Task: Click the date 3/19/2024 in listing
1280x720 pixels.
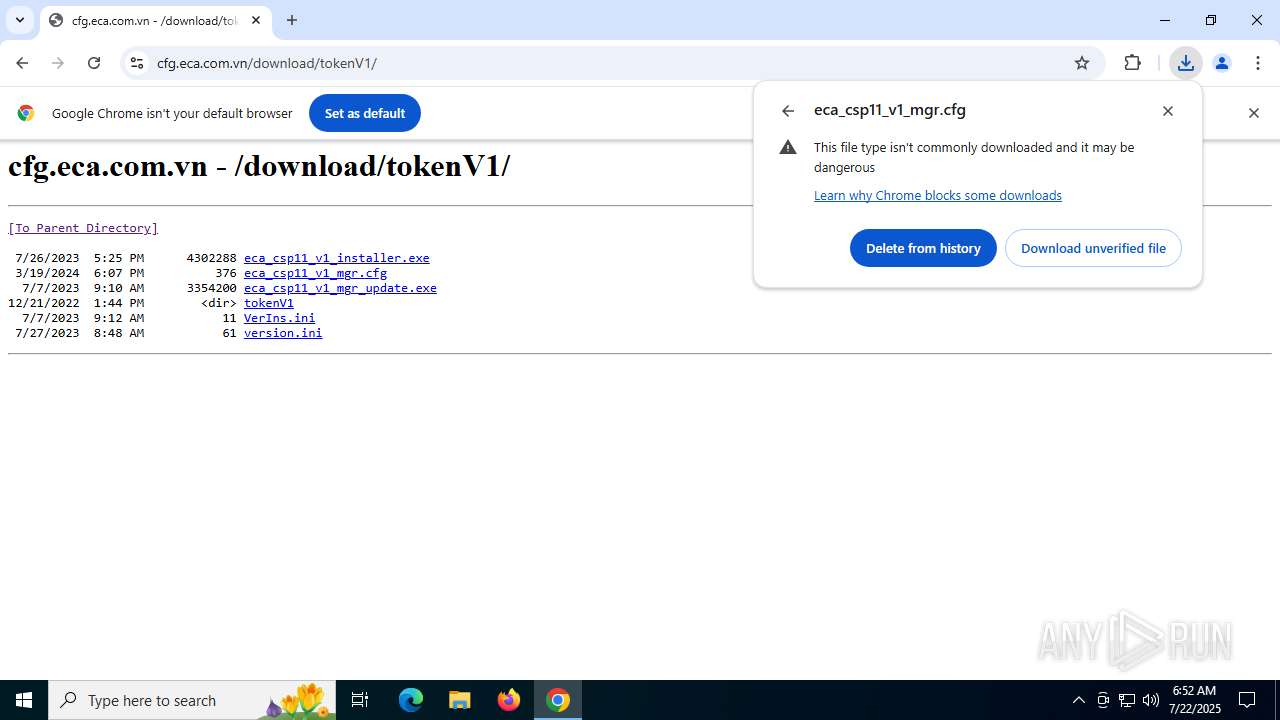Action: click(x=47, y=273)
